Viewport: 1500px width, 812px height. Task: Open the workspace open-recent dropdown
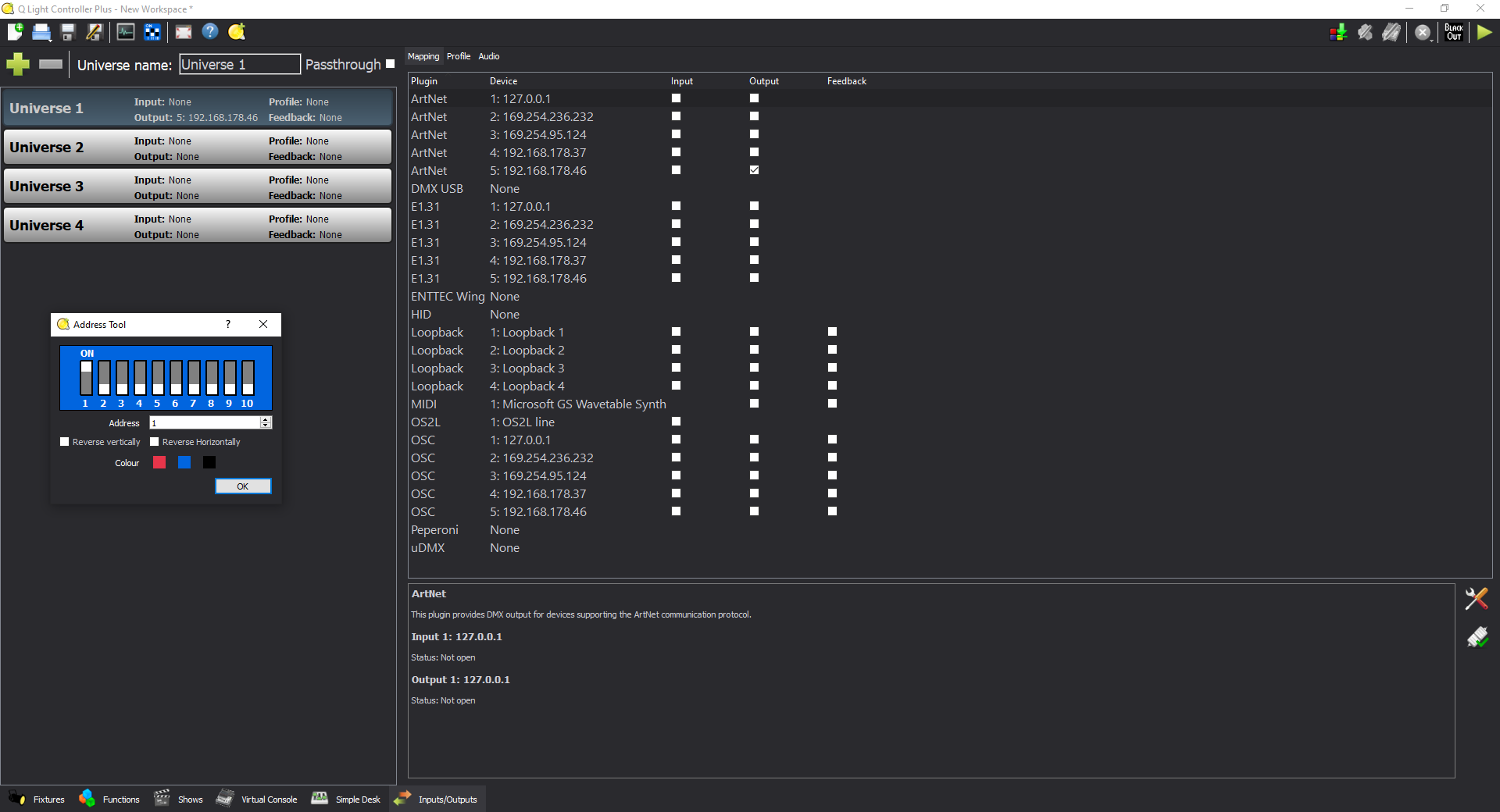click(50, 41)
